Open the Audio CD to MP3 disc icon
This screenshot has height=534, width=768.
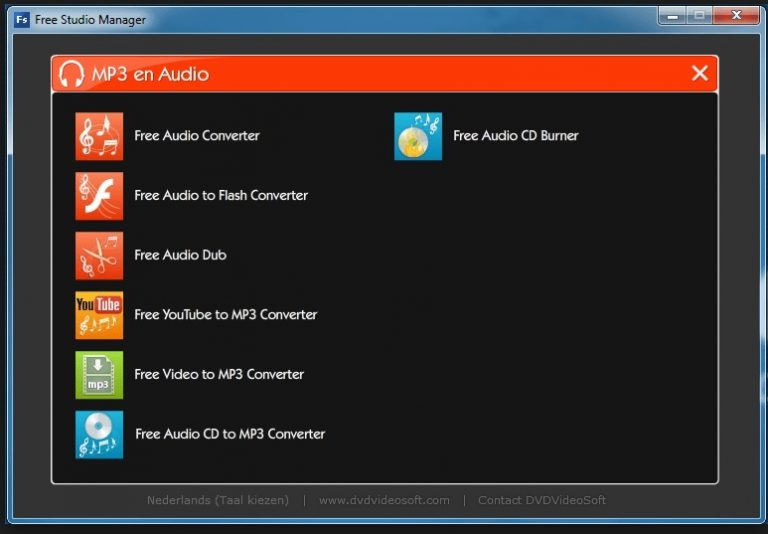coord(99,435)
